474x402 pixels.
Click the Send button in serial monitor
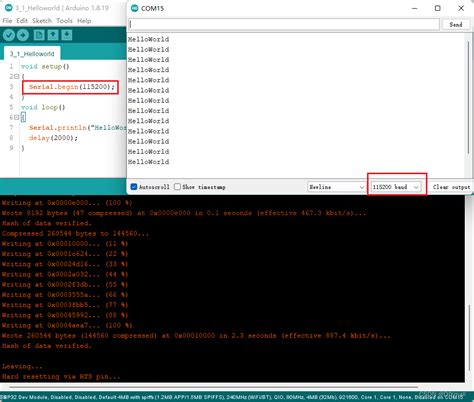click(456, 24)
